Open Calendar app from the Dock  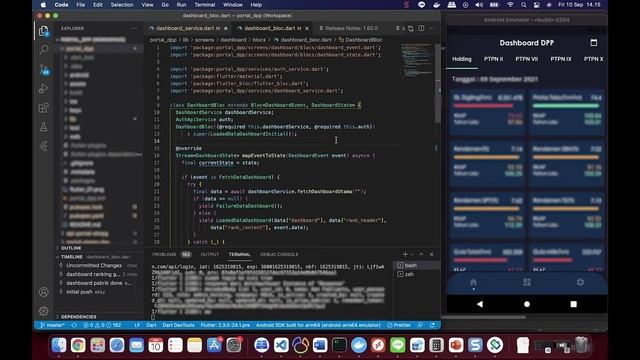point(156,345)
